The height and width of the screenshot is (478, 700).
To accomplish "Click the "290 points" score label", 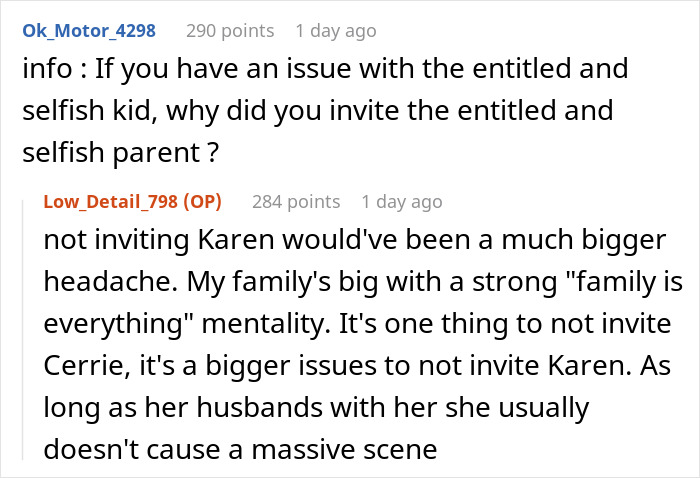I will (230, 31).
